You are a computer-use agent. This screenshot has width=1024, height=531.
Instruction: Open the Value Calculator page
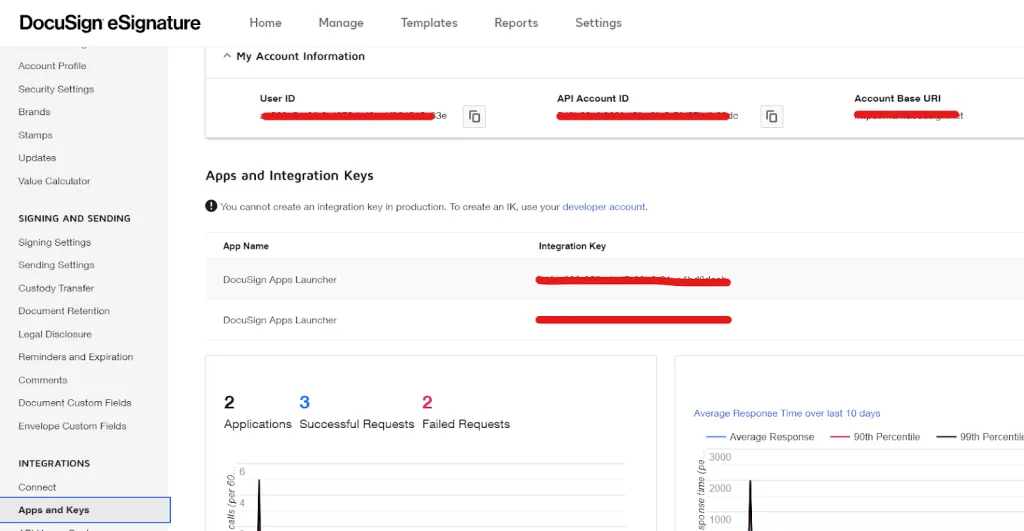tap(54, 181)
